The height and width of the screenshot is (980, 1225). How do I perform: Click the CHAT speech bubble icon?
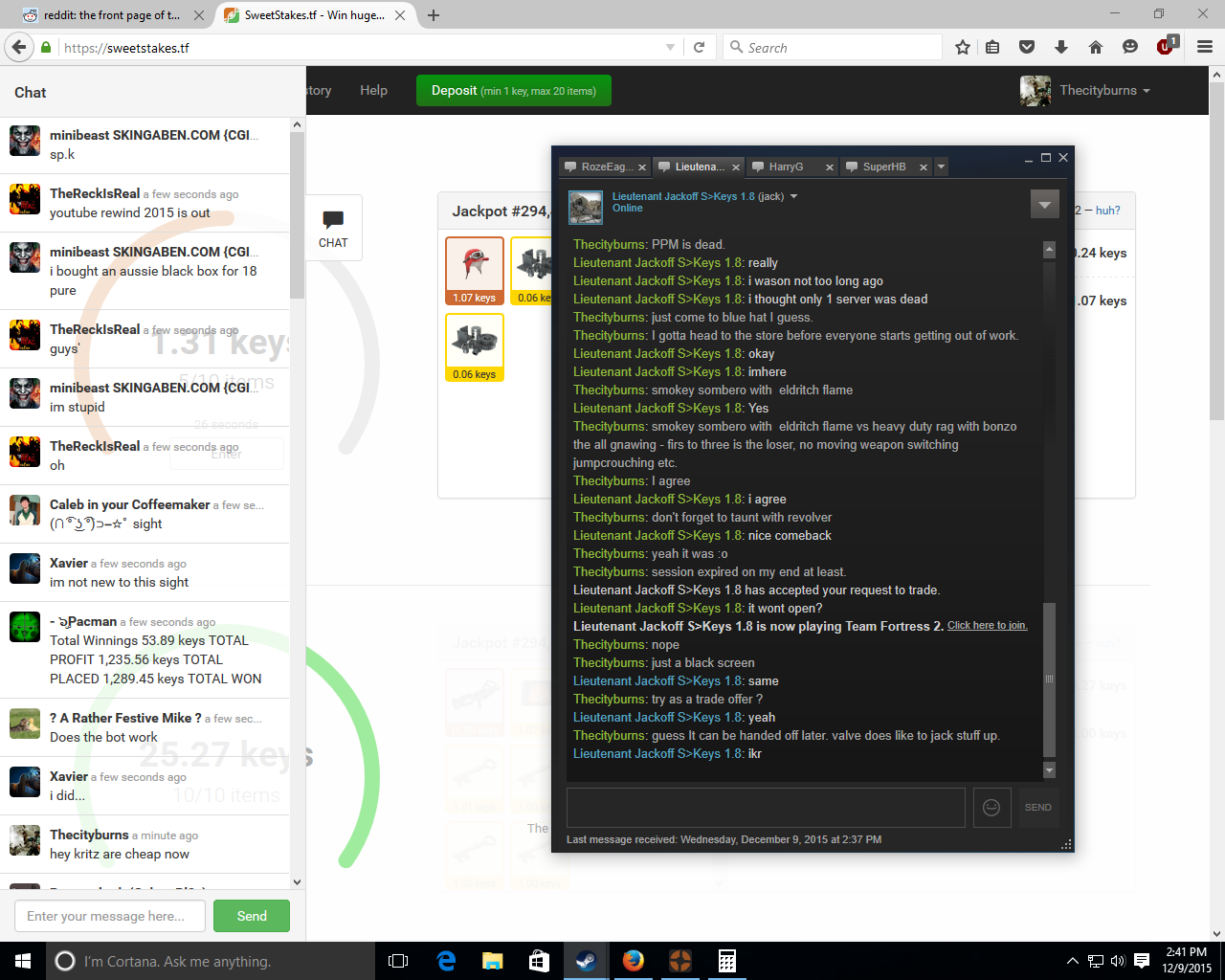click(x=333, y=228)
